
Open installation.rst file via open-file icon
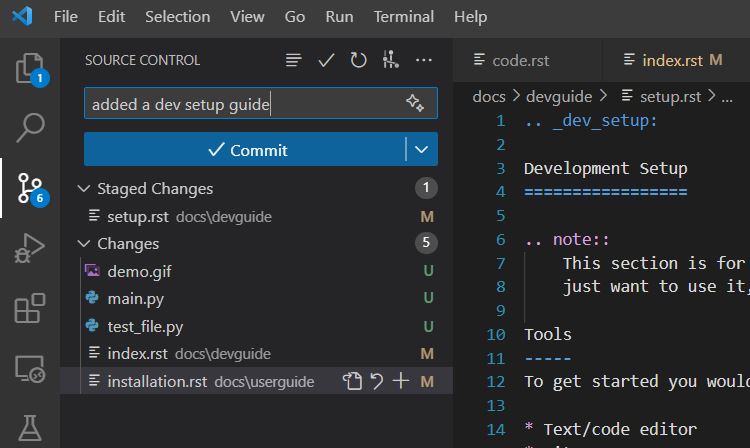pyautogui.click(x=352, y=381)
